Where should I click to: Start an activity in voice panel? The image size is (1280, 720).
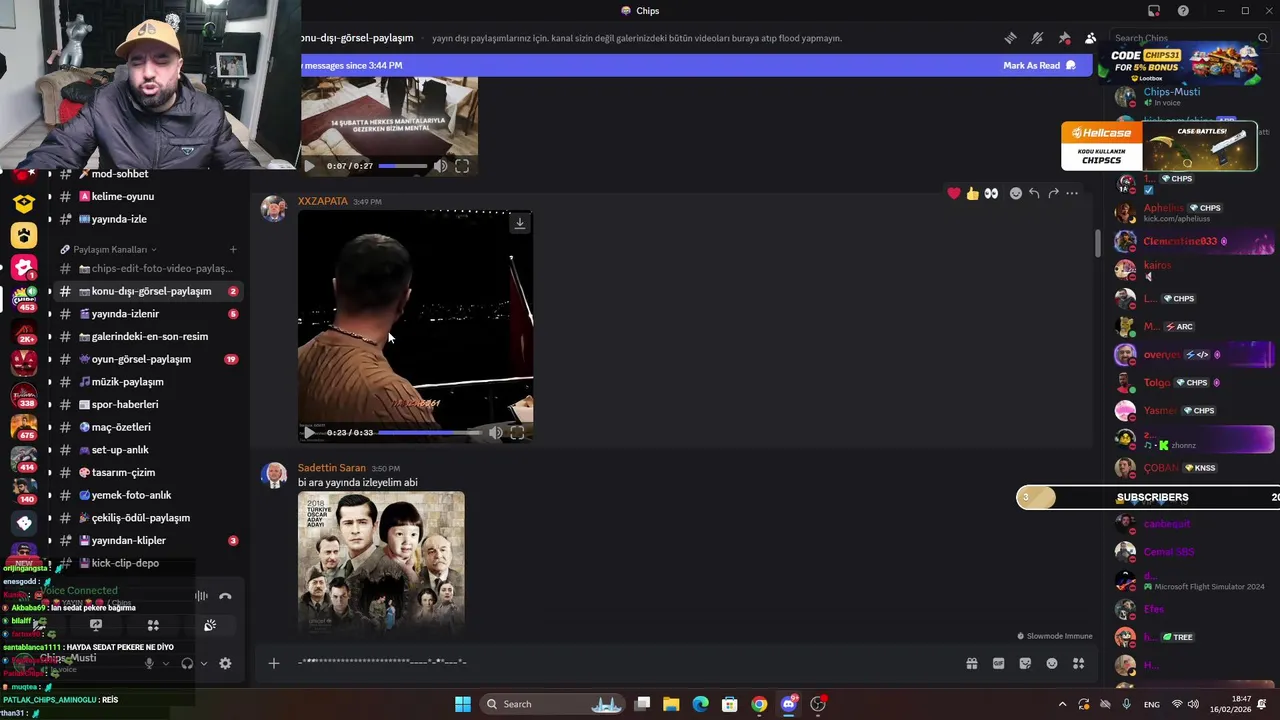coord(153,625)
